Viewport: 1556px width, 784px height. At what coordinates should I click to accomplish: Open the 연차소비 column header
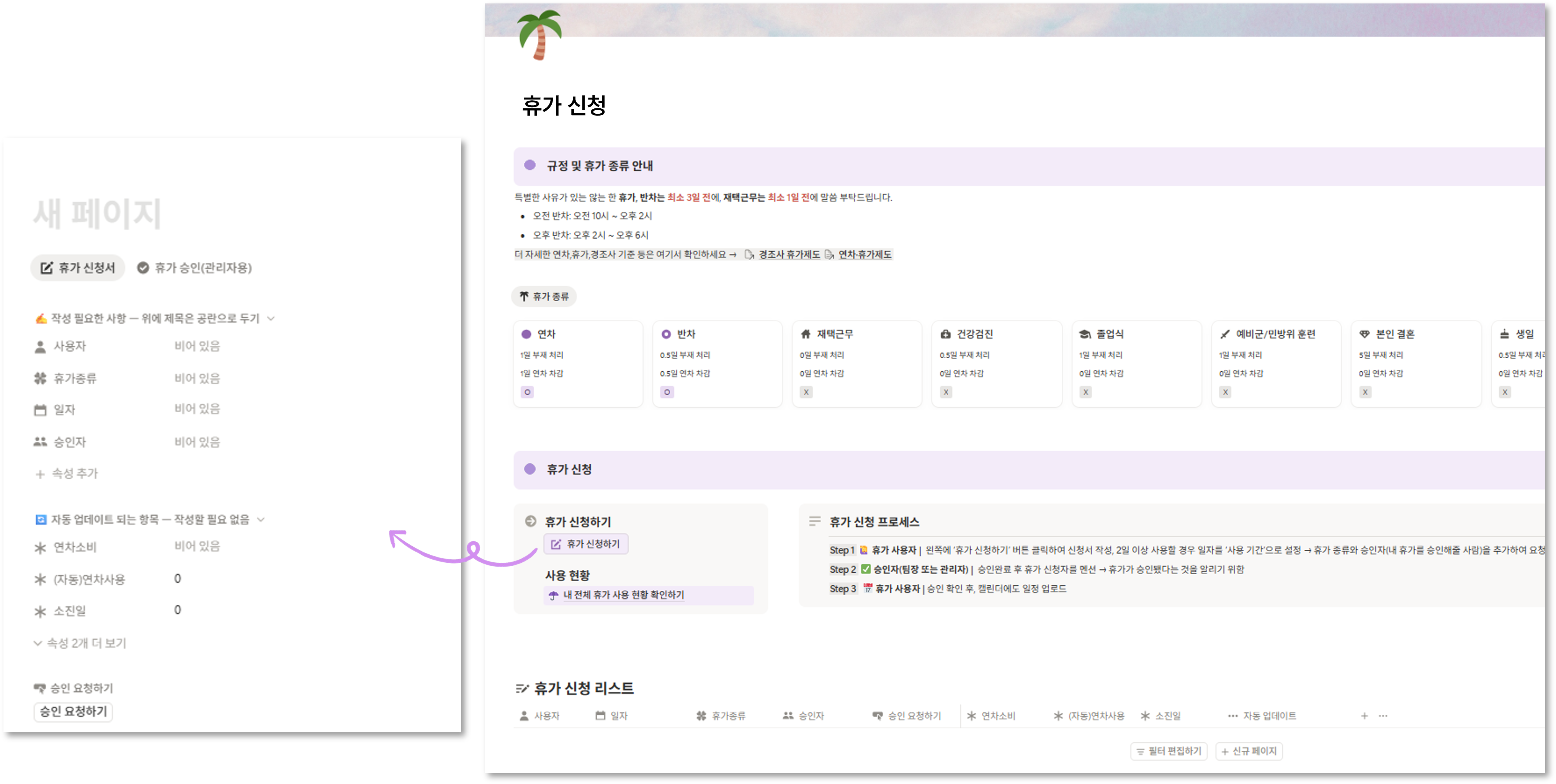tap(991, 716)
